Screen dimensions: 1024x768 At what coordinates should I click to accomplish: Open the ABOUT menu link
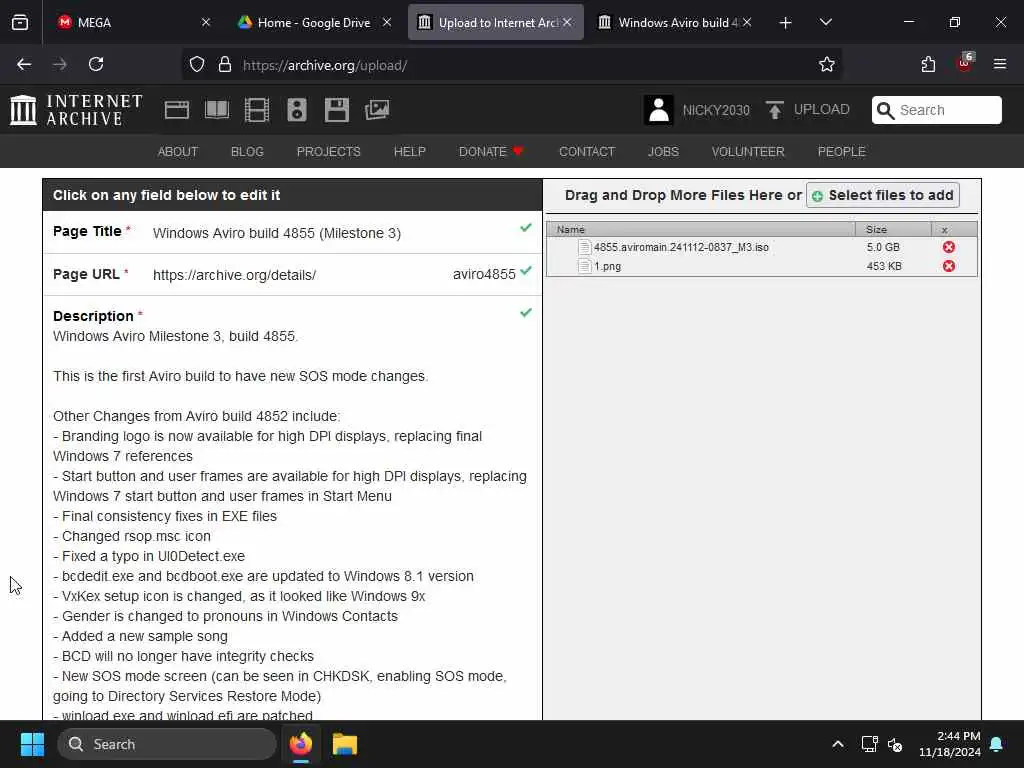tap(178, 152)
